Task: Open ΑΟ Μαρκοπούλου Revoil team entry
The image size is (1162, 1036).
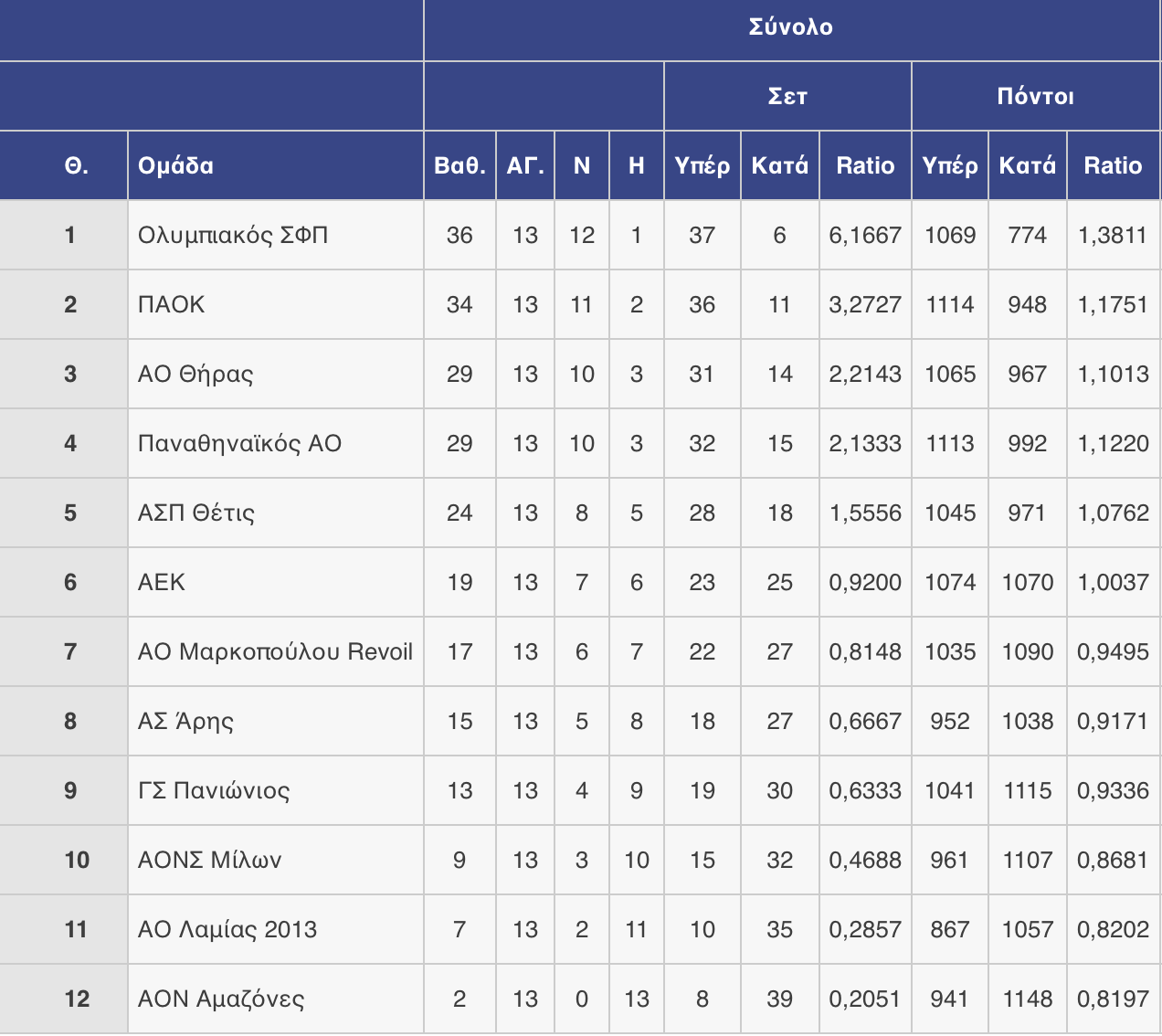Action: [275, 651]
